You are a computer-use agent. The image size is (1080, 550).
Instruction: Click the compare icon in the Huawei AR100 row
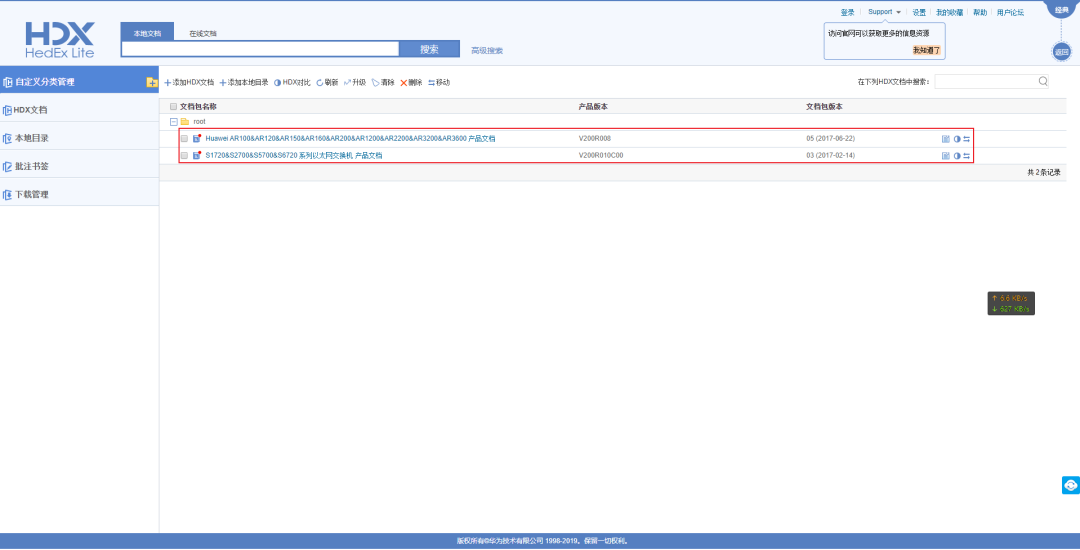[957, 138]
